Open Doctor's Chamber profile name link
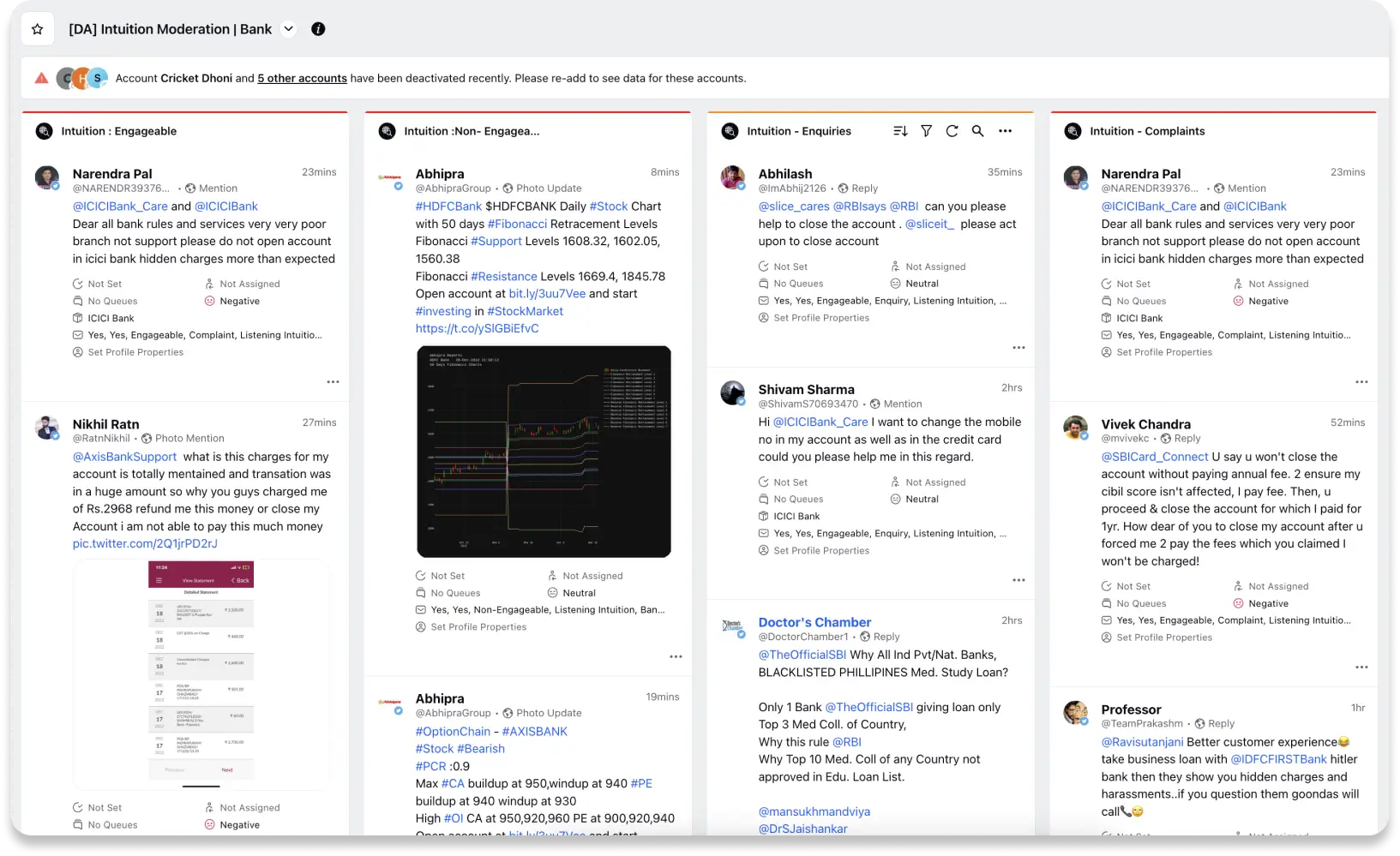The image size is (1400, 856). click(x=814, y=623)
